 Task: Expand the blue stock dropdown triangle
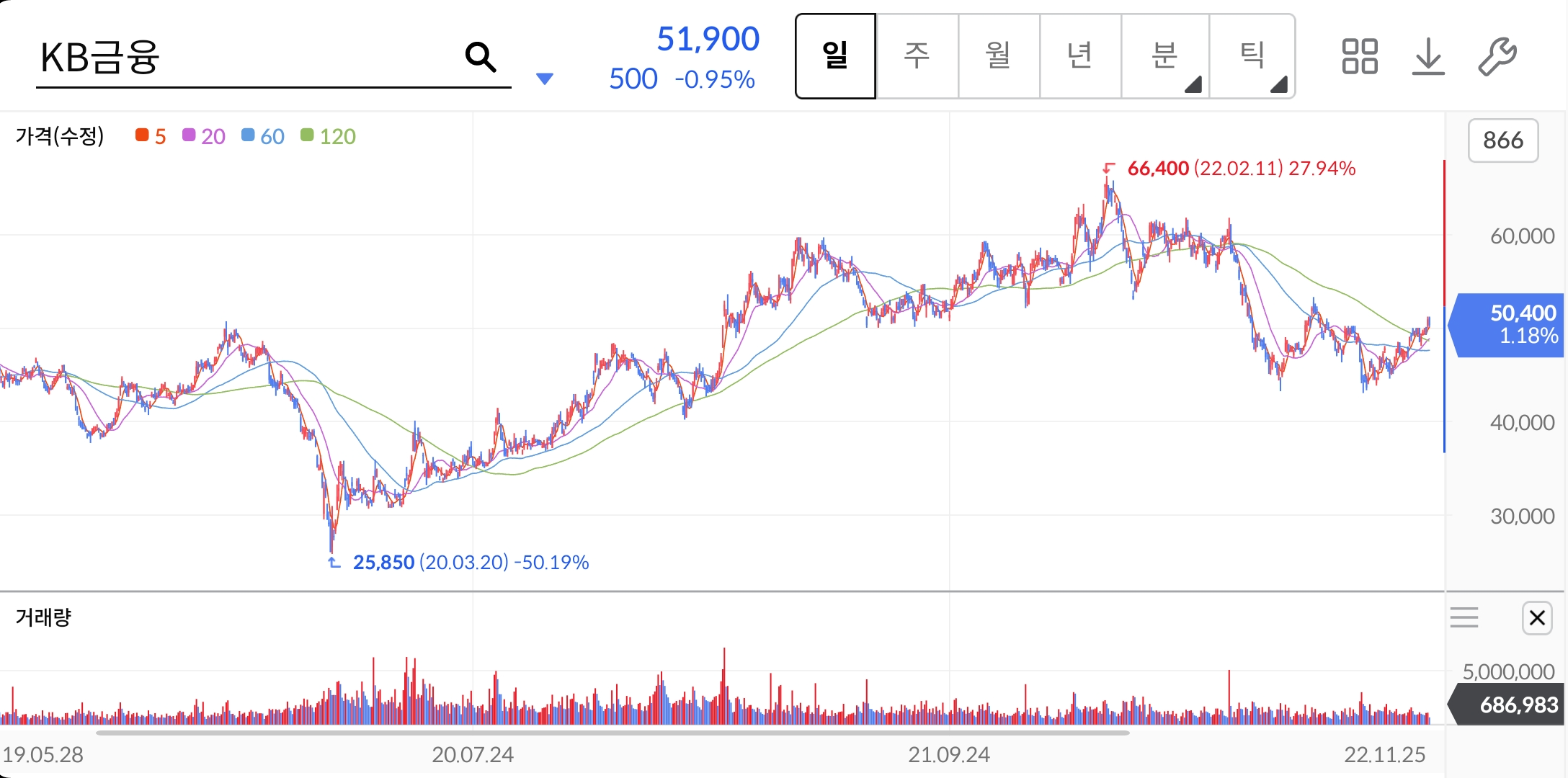[x=545, y=79]
